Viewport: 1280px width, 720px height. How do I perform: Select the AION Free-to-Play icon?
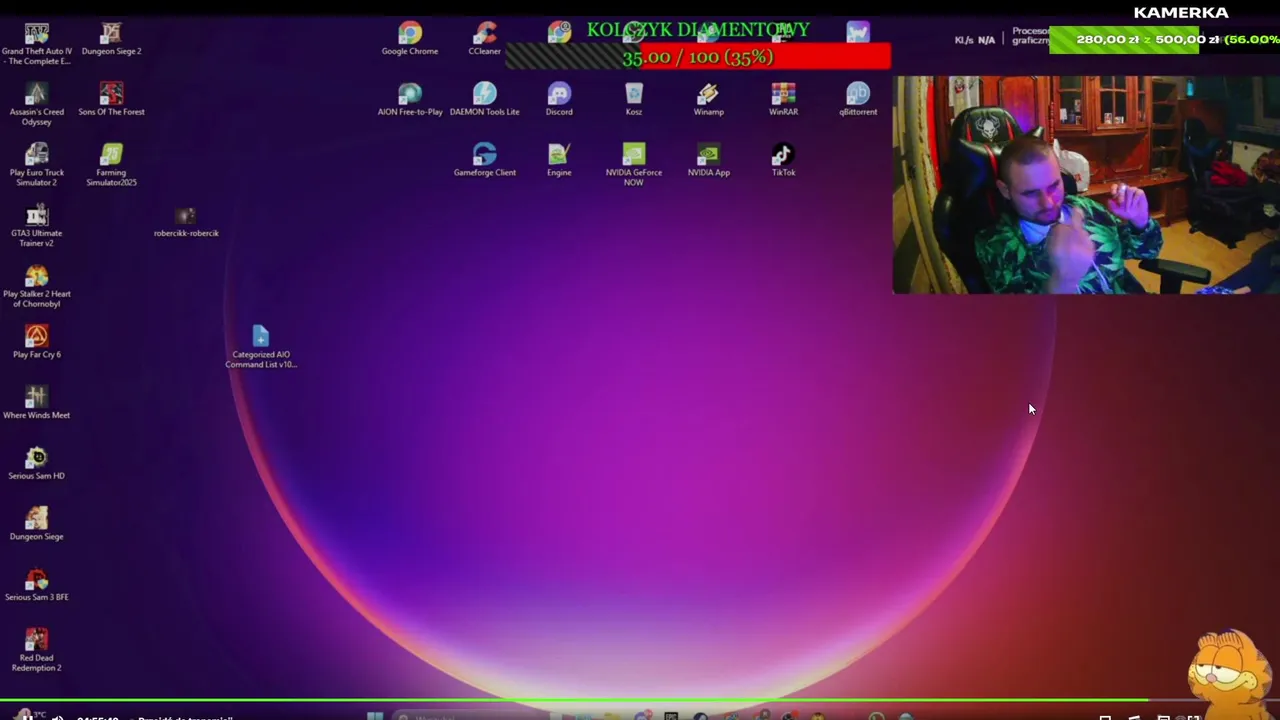410,100
